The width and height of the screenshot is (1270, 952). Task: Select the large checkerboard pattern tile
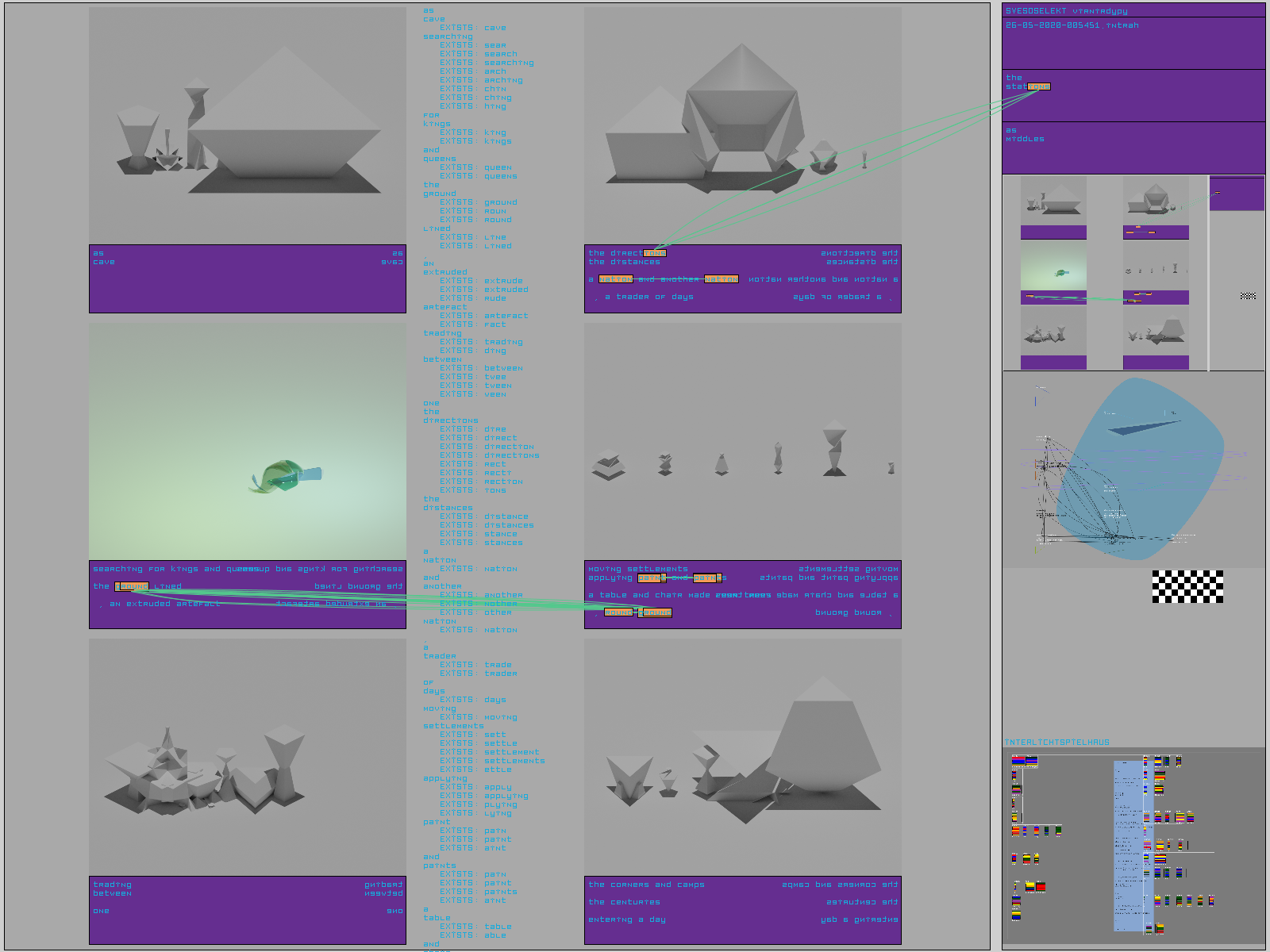[x=1187, y=586]
